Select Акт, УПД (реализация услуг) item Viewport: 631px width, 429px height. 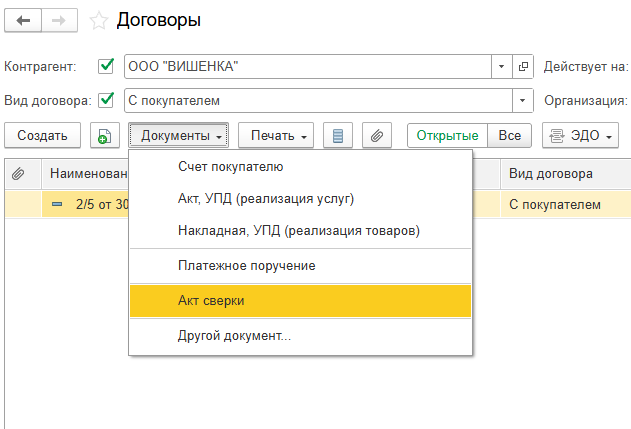click(300, 199)
